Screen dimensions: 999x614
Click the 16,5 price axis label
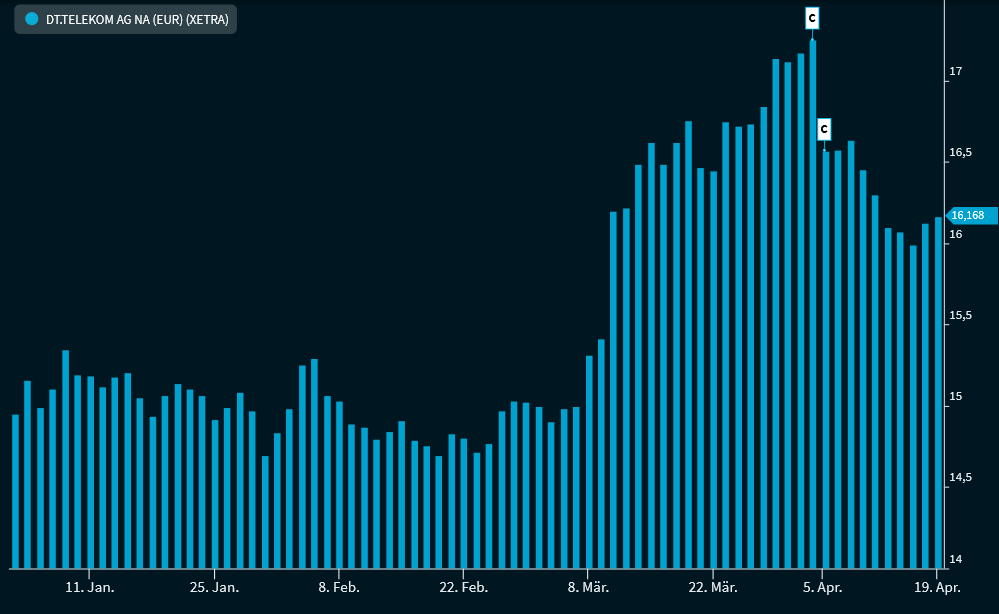[960, 152]
